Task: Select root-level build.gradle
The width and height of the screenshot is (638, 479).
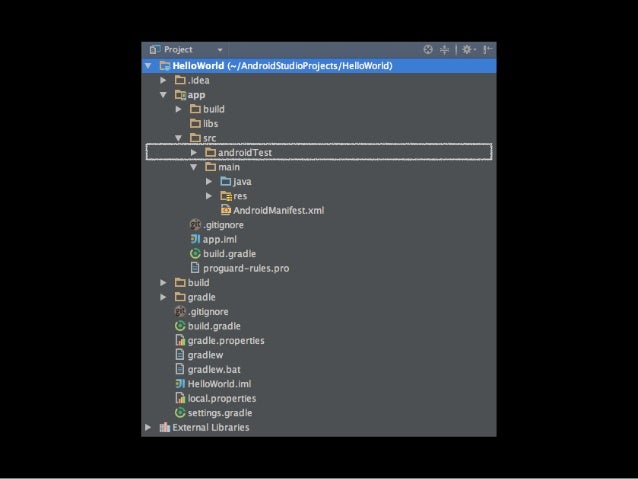Action: [214, 326]
